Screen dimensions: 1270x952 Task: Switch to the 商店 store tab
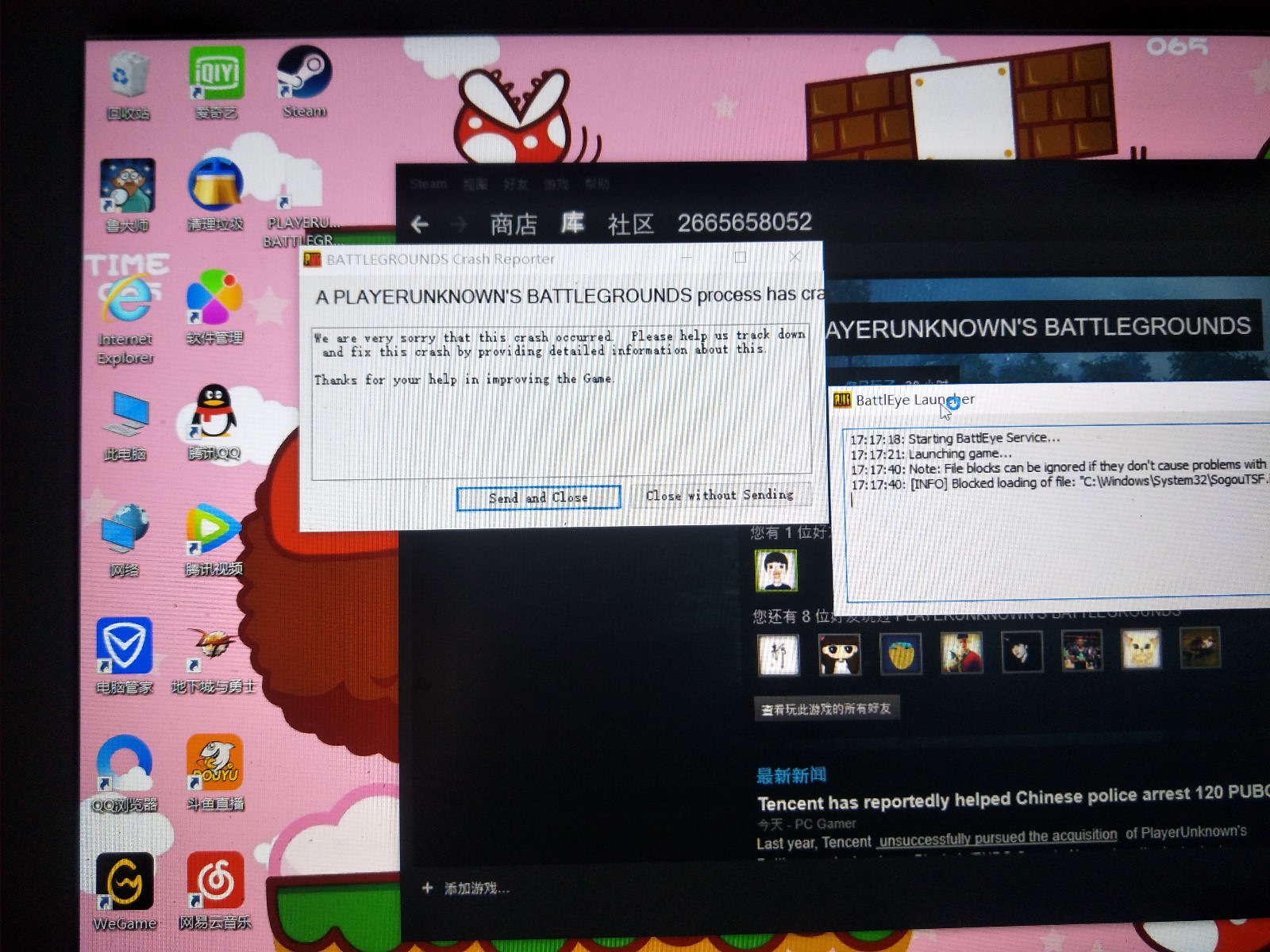514,225
